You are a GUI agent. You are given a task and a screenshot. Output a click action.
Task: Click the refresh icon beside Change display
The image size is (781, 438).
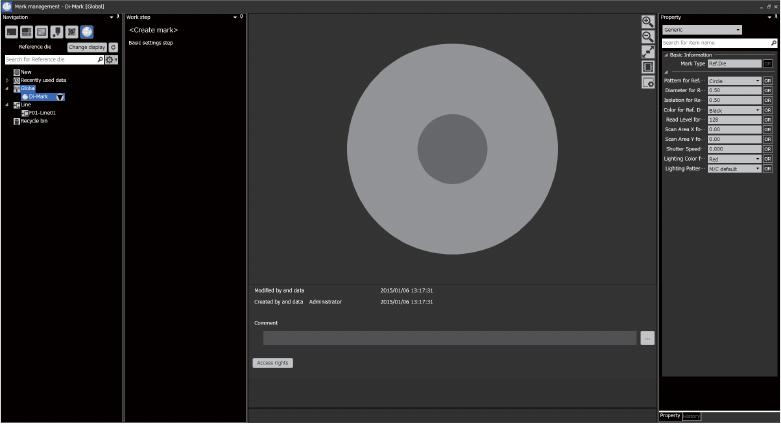coord(114,47)
